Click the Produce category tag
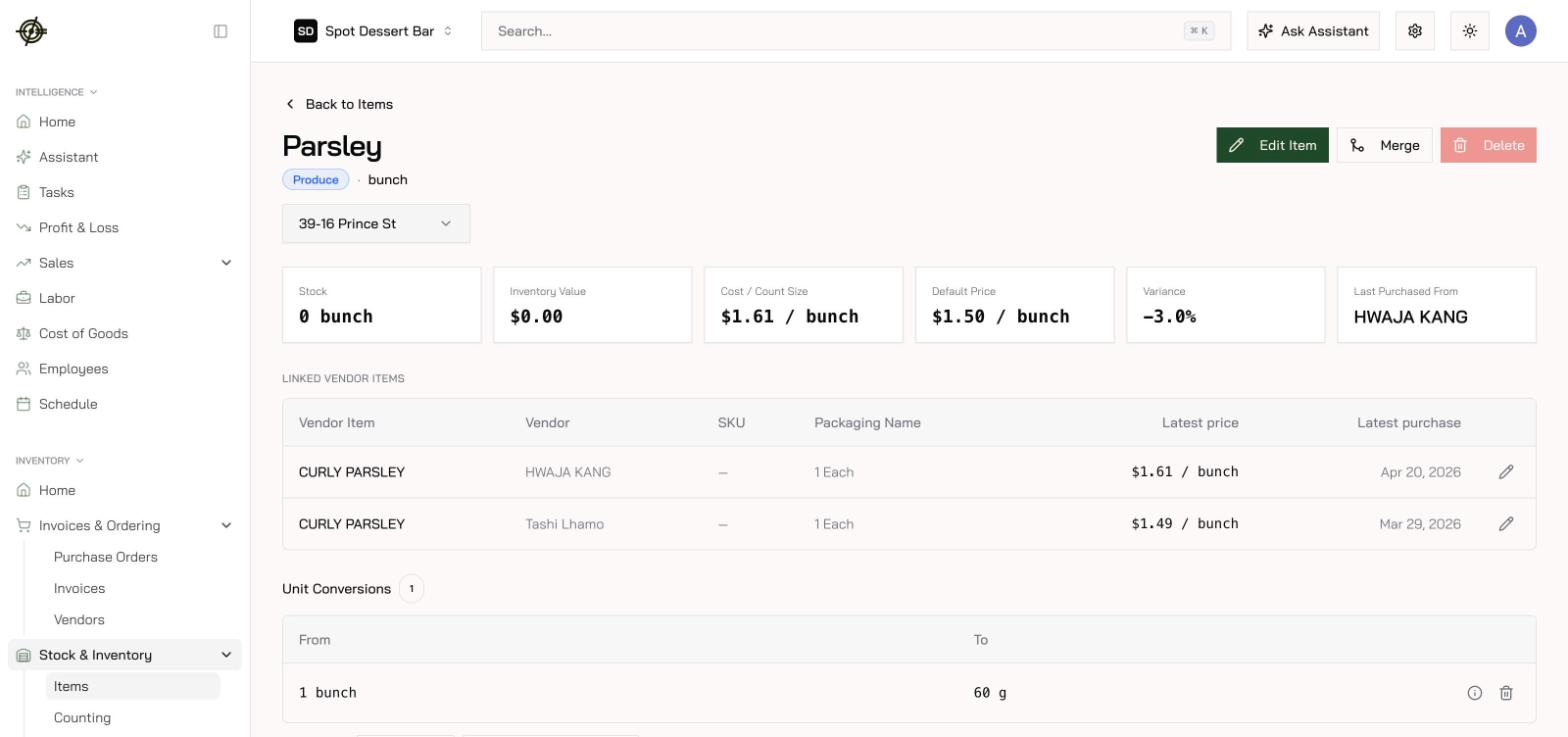This screenshot has height=737, width=1568. pyautogui.click(x=316, y=180)
